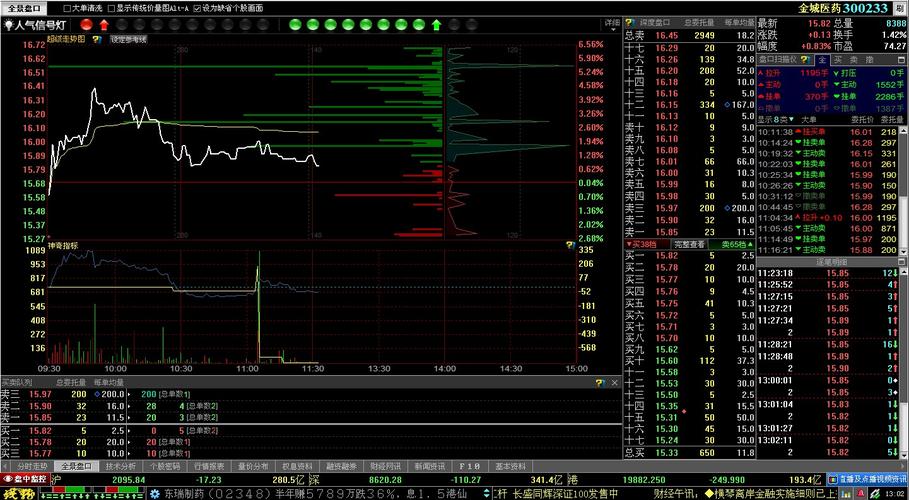The image size is (909, 500).
Task: Click help icon next to 超级走势图
Action: tap(96, 39)
